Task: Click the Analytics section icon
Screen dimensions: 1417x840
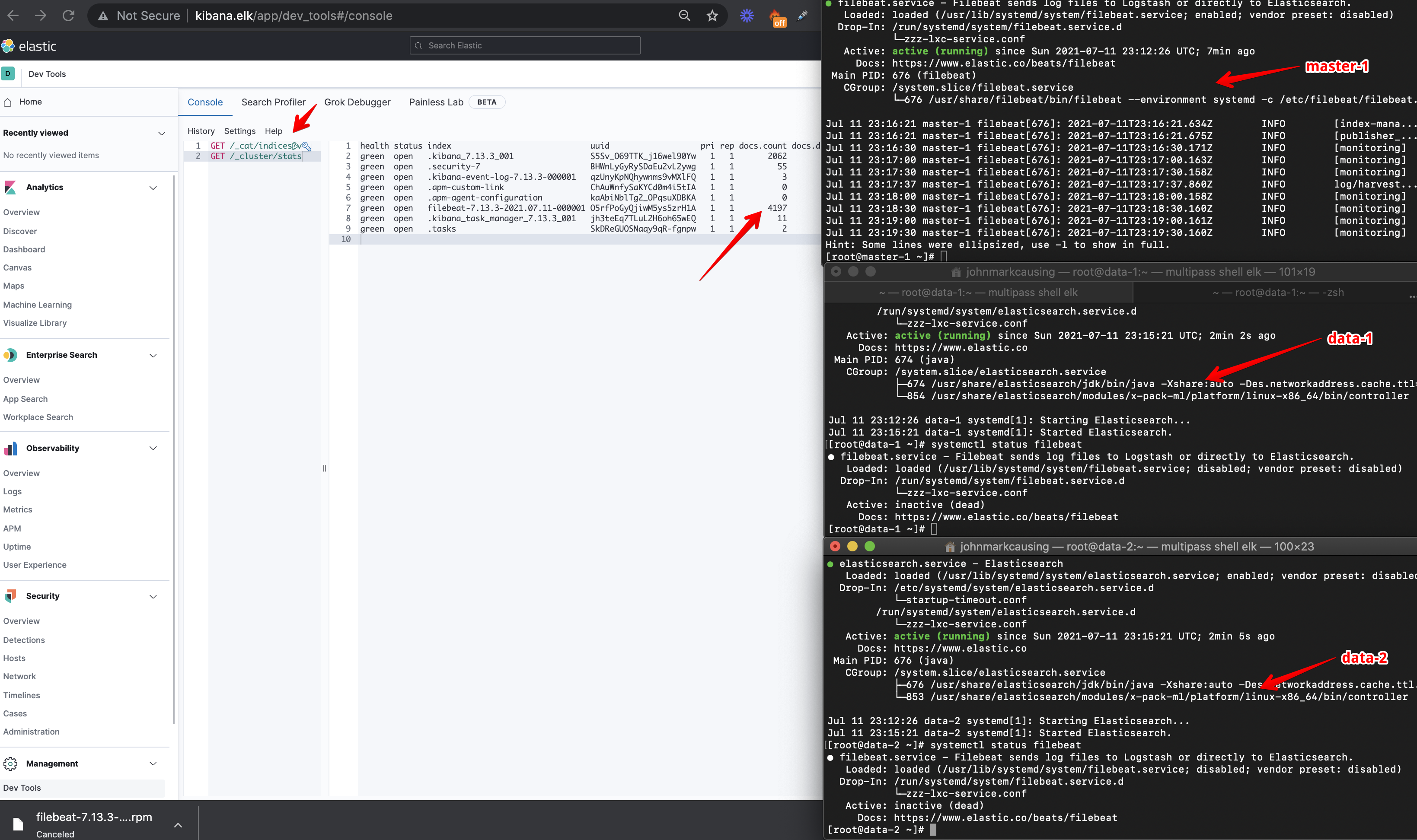Action: pos(10,188)
